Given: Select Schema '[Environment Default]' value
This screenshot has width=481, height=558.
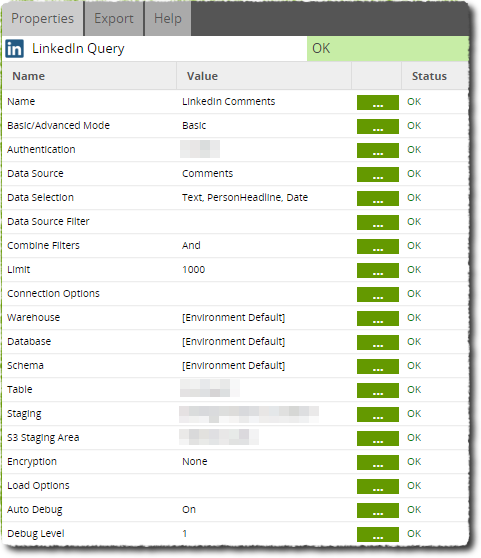Looking at the screenshot, I should 233,365.
